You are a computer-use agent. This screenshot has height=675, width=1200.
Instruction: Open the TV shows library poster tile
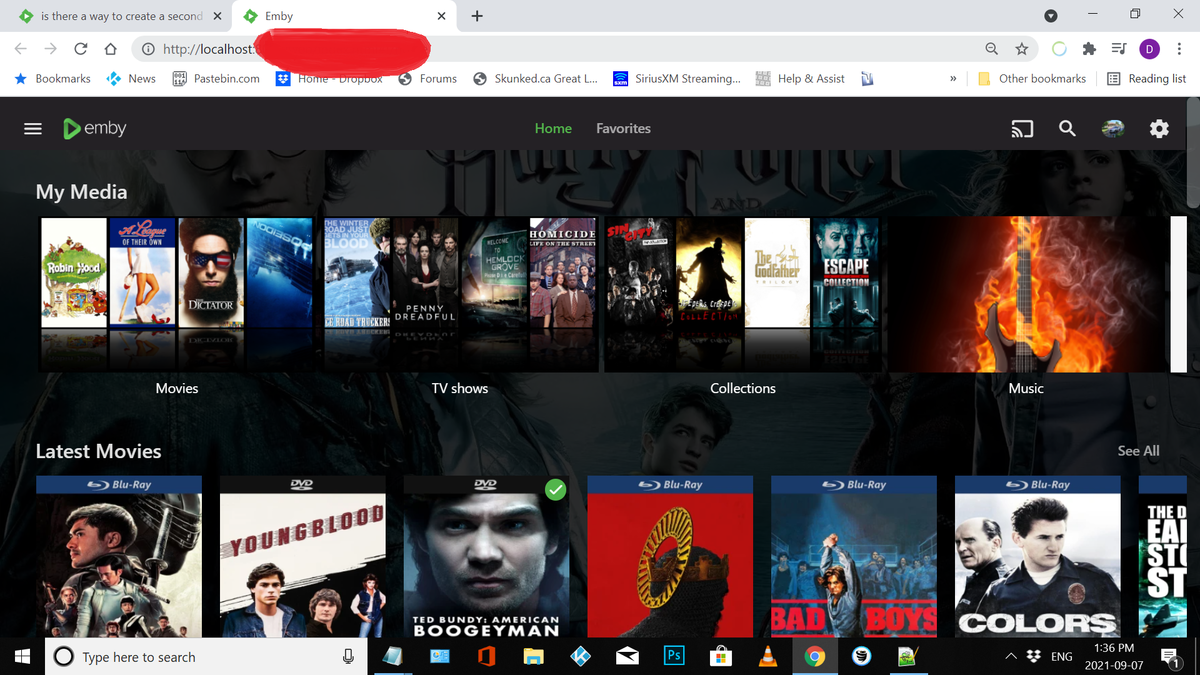click(460, 294)
